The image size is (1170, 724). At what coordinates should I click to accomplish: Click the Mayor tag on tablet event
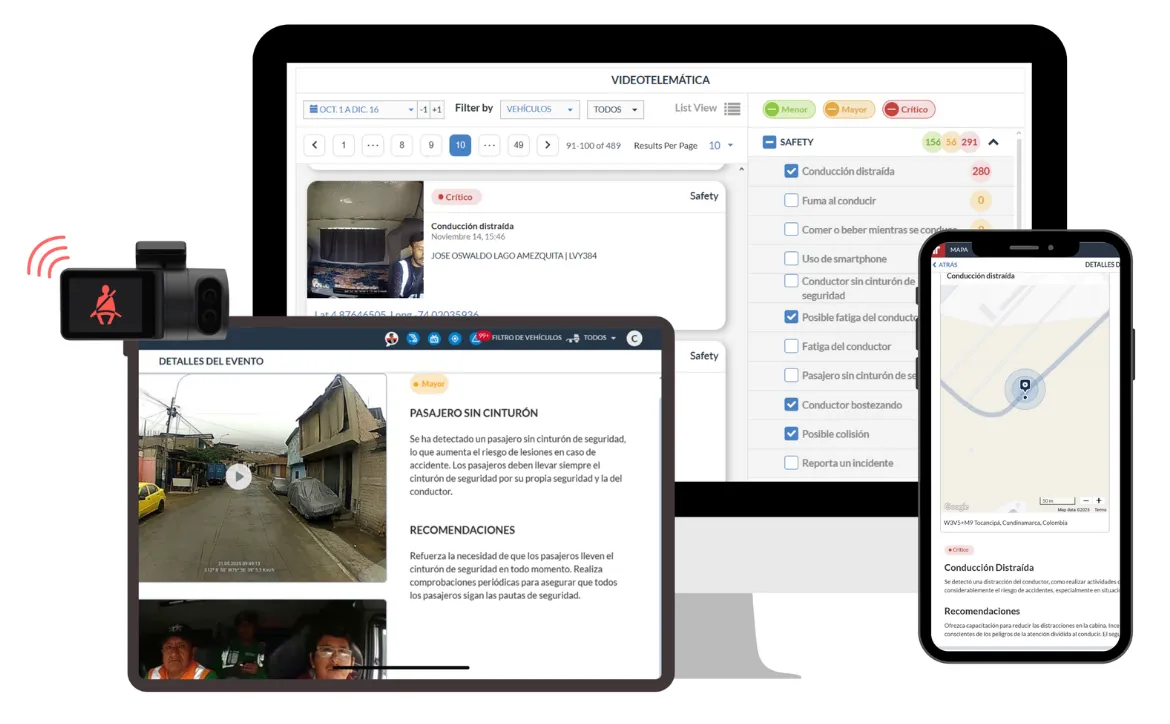[429, 384]
